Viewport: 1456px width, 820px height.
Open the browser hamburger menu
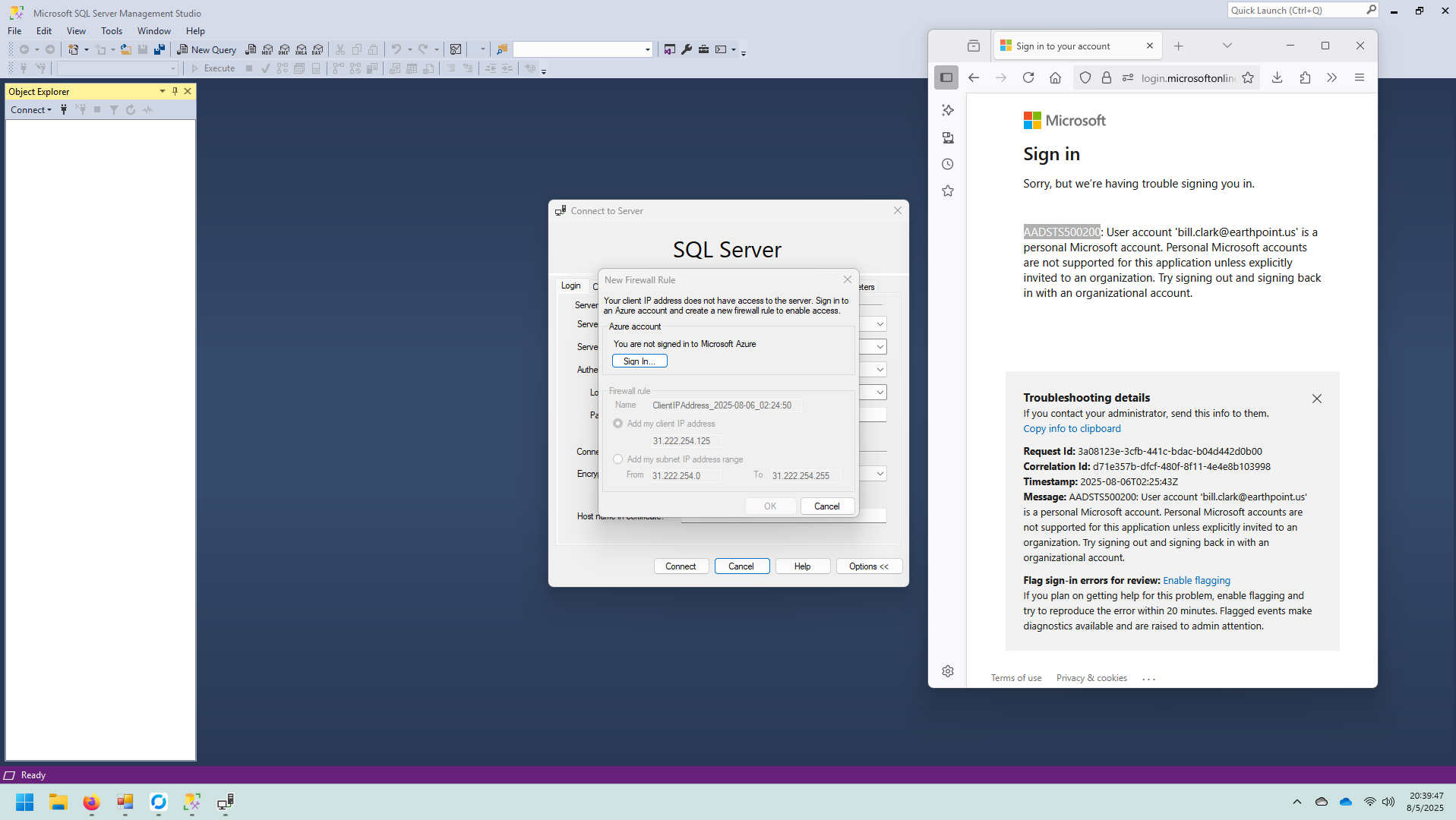coord(1360,77)
